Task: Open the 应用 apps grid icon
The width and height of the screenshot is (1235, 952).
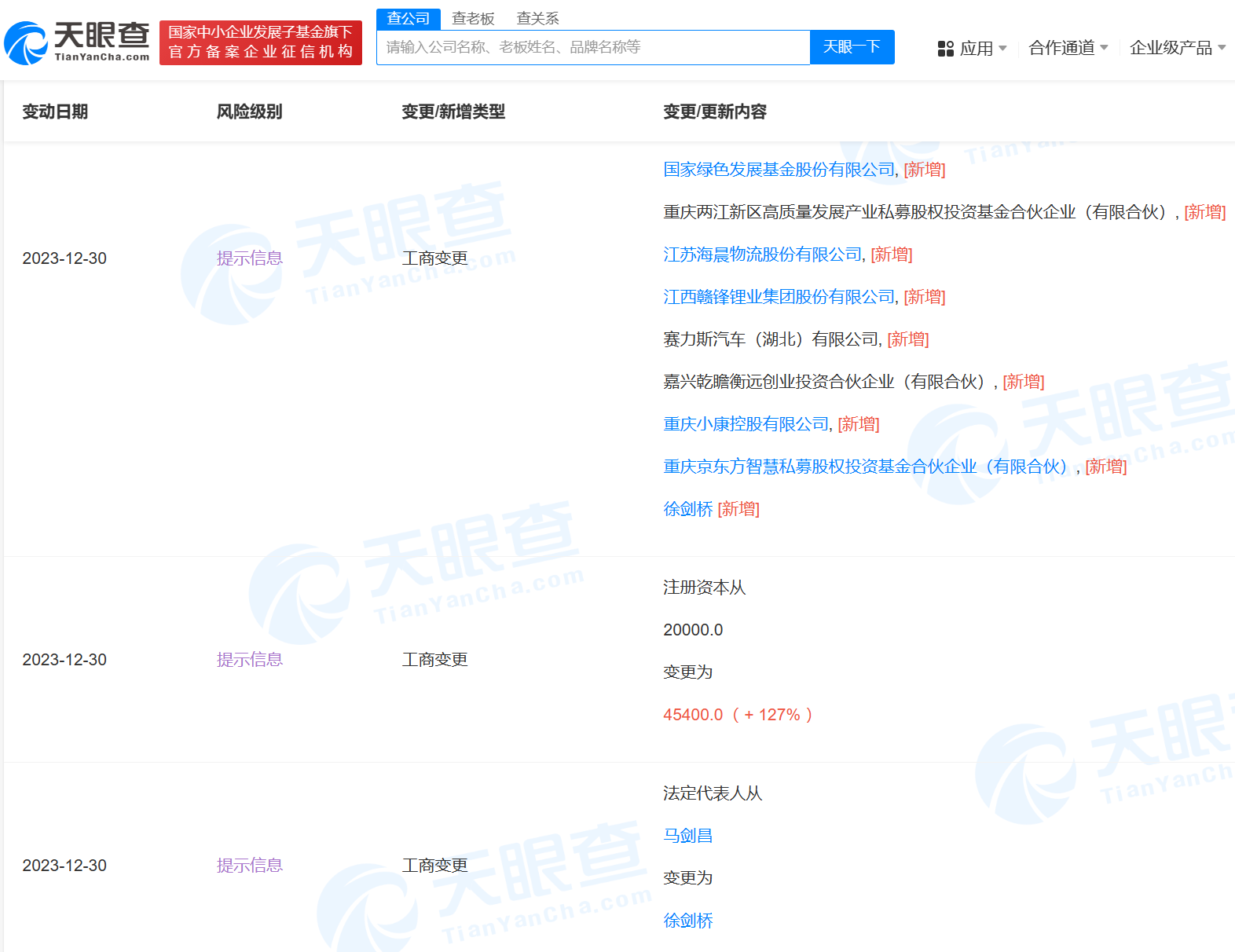Action: (945, 49)
